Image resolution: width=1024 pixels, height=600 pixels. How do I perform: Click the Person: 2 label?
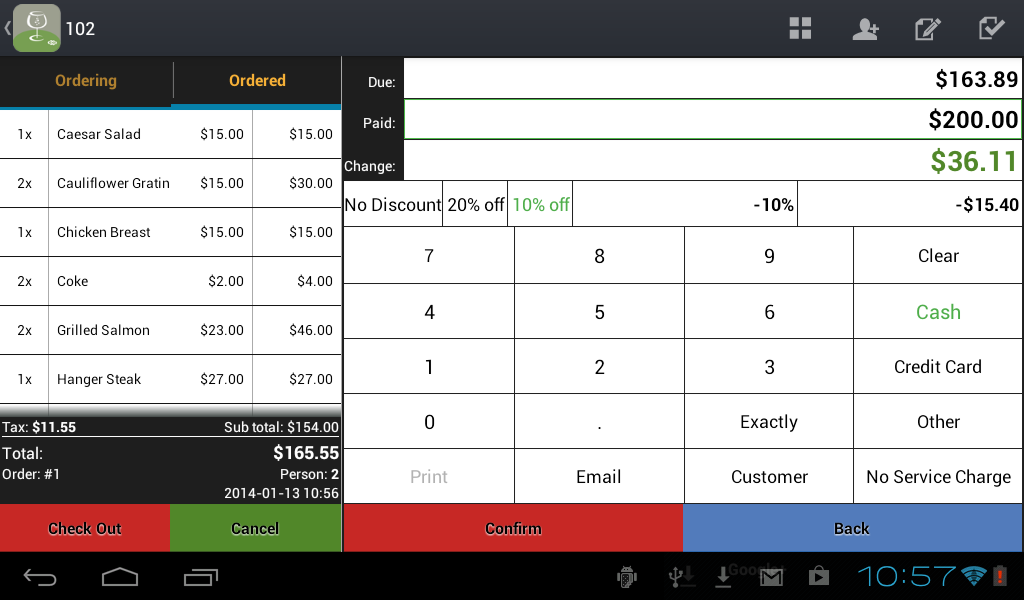tap(309, 474)
